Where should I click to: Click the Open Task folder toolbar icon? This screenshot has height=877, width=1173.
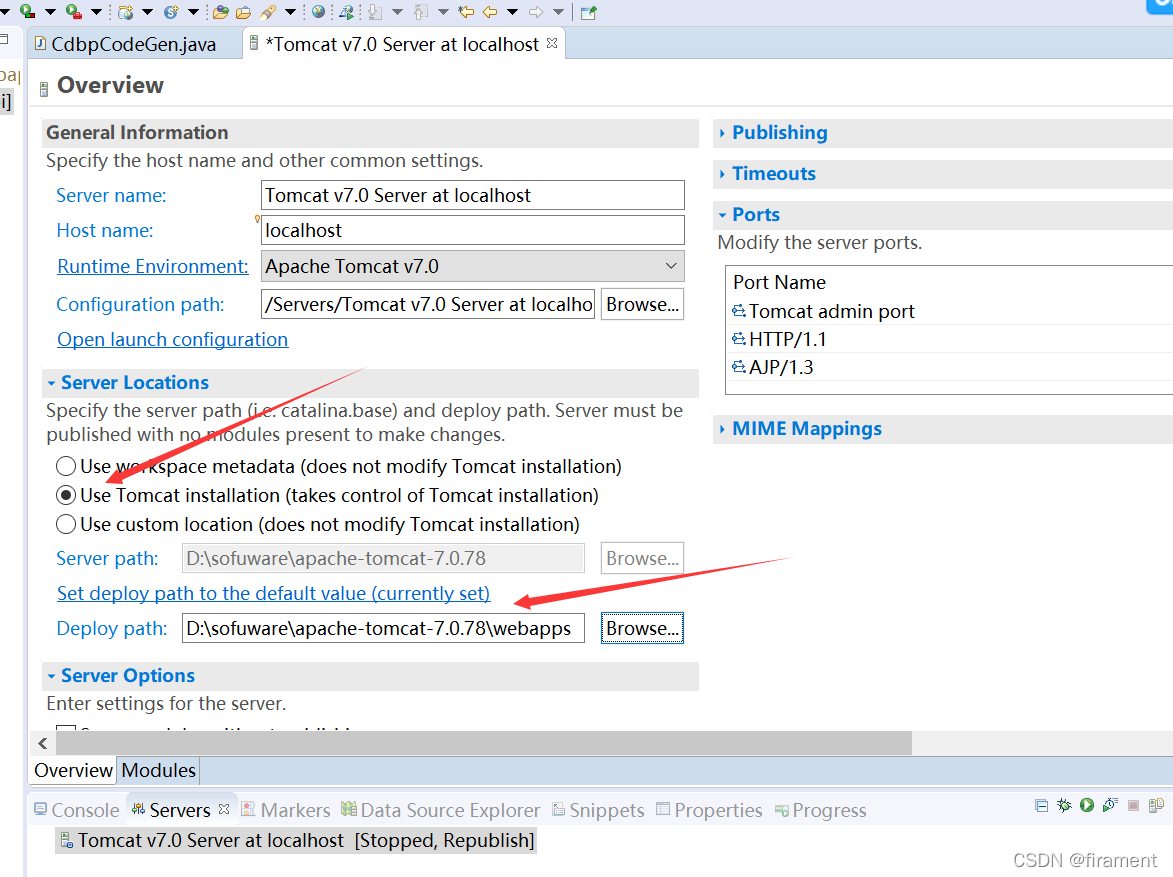point(244,12)
